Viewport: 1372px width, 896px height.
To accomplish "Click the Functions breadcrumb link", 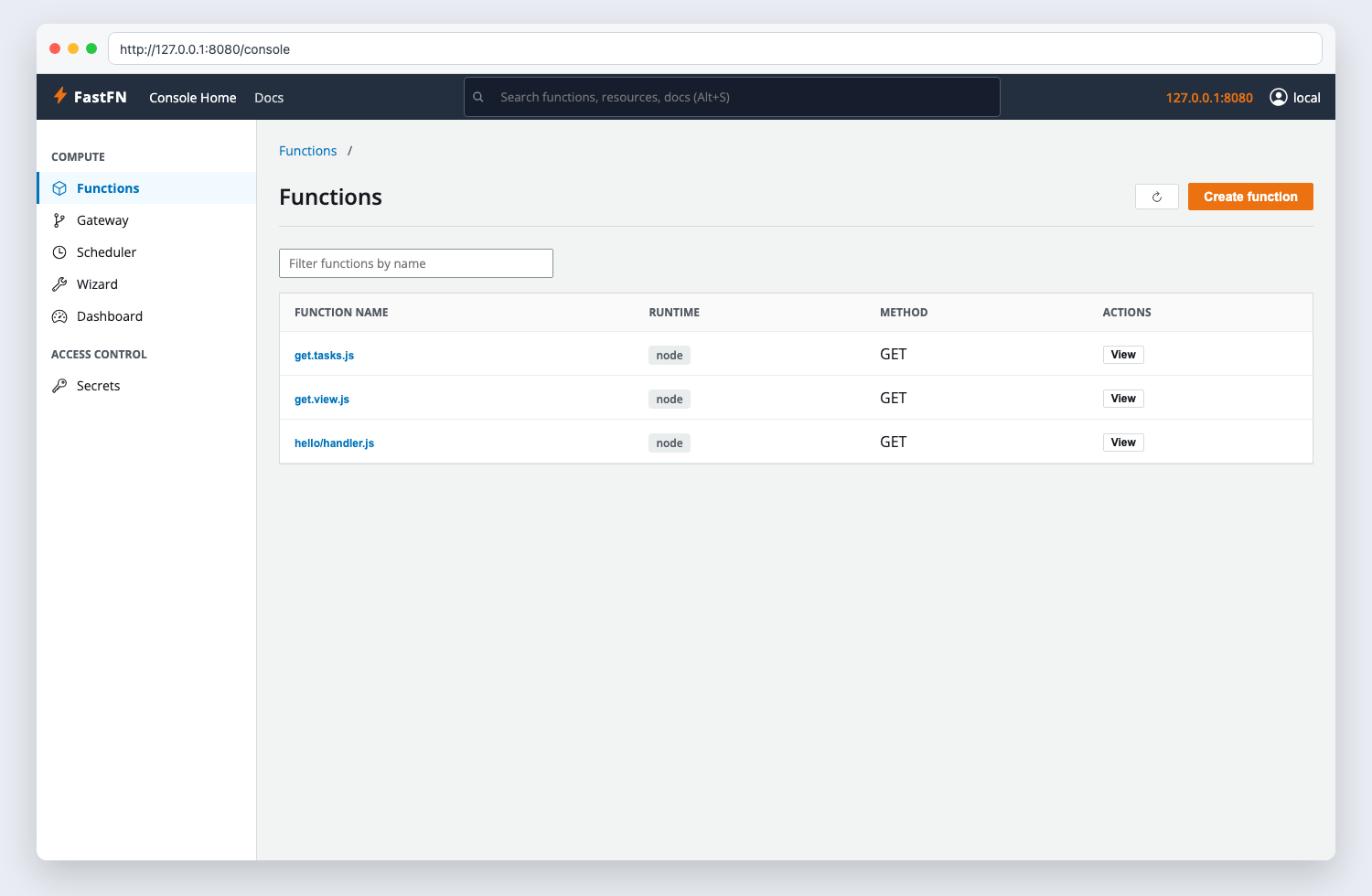I will pos(308,150).
